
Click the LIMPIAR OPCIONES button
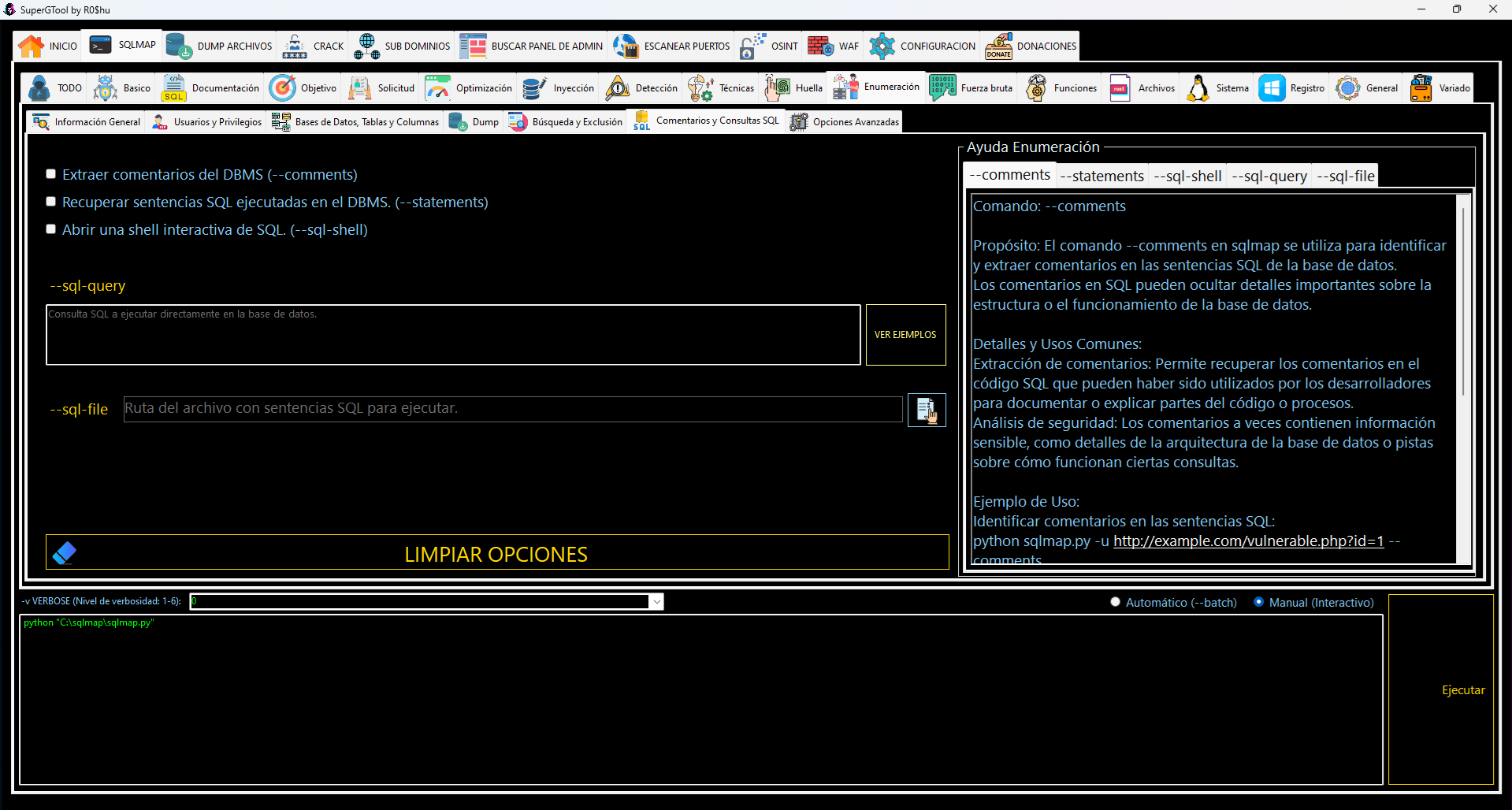[x=497, y=552]
